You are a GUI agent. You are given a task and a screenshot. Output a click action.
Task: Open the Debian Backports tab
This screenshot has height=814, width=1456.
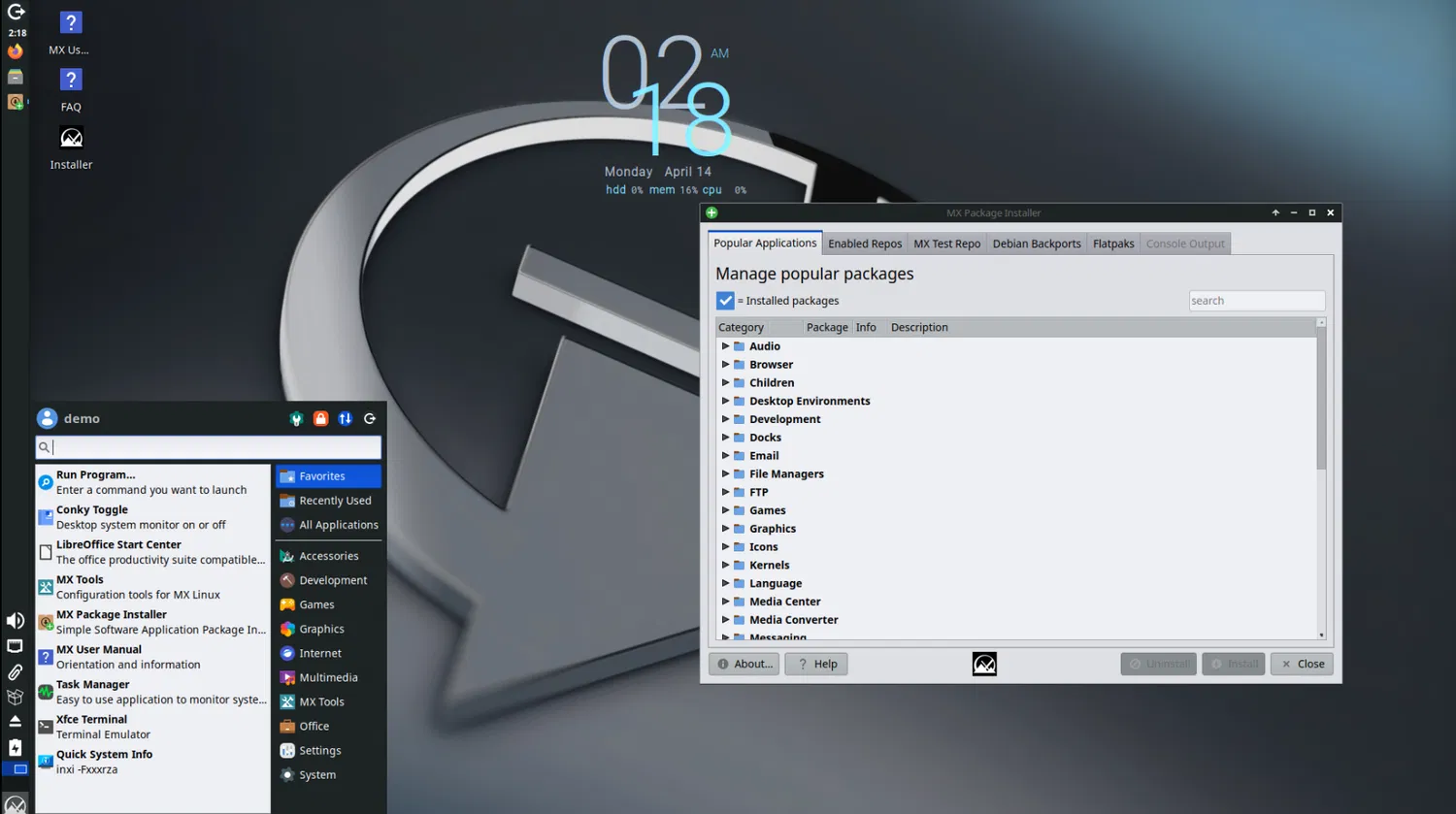pyautogui.click(x=1036, y=244)
